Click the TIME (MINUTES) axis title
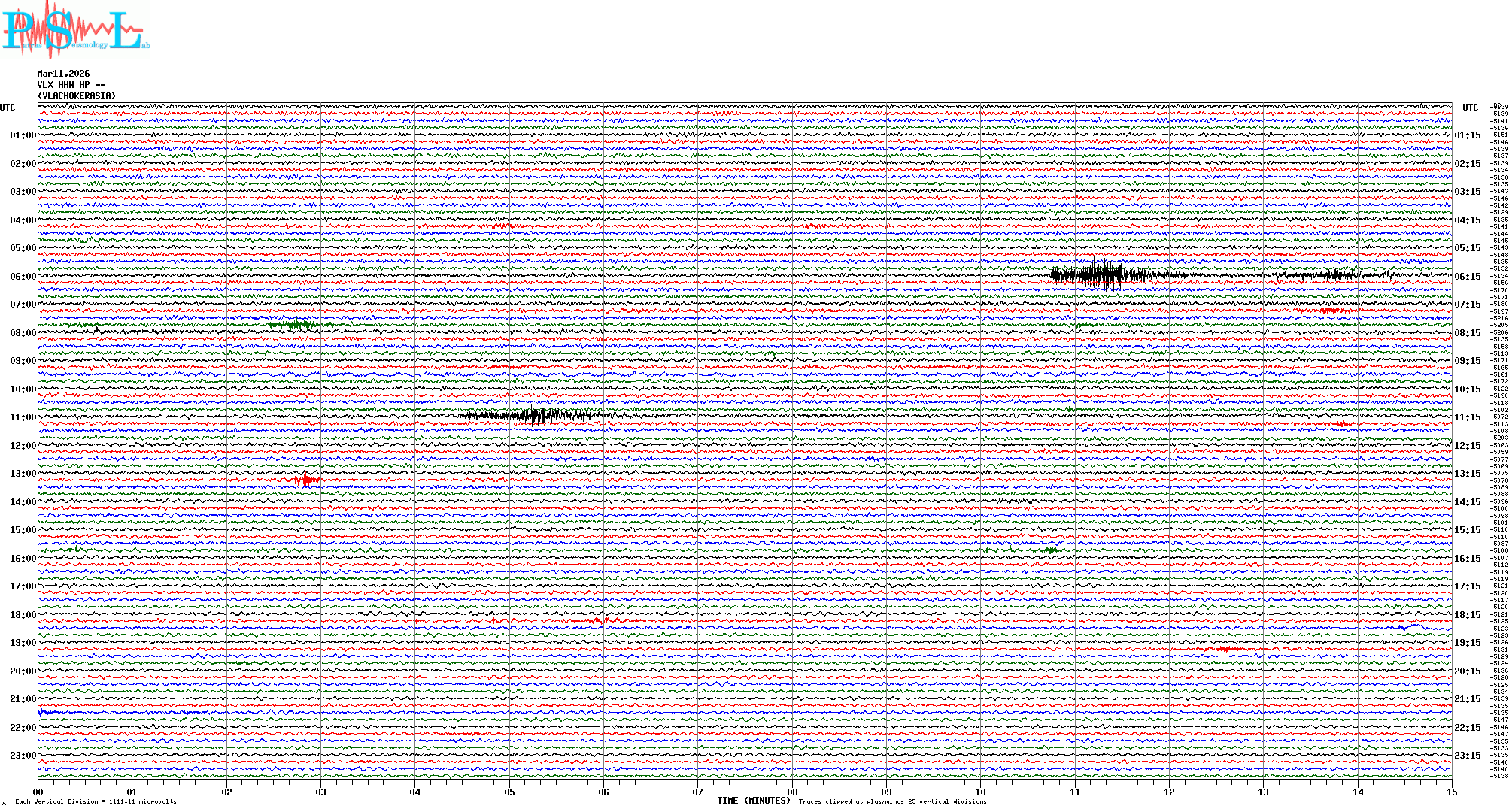This screenshot has height=812, width=1512. 753,801
